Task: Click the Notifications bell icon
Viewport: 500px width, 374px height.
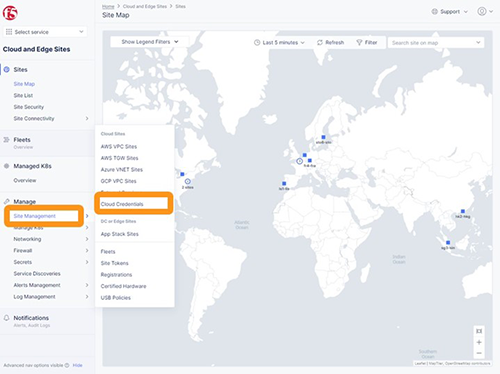Action: pos(6,318)
